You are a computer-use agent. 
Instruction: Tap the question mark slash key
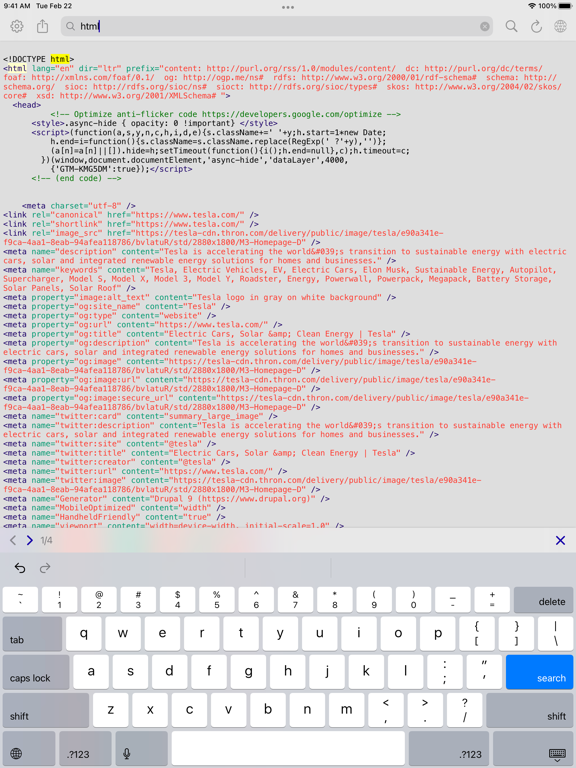[x=464, y=710]
